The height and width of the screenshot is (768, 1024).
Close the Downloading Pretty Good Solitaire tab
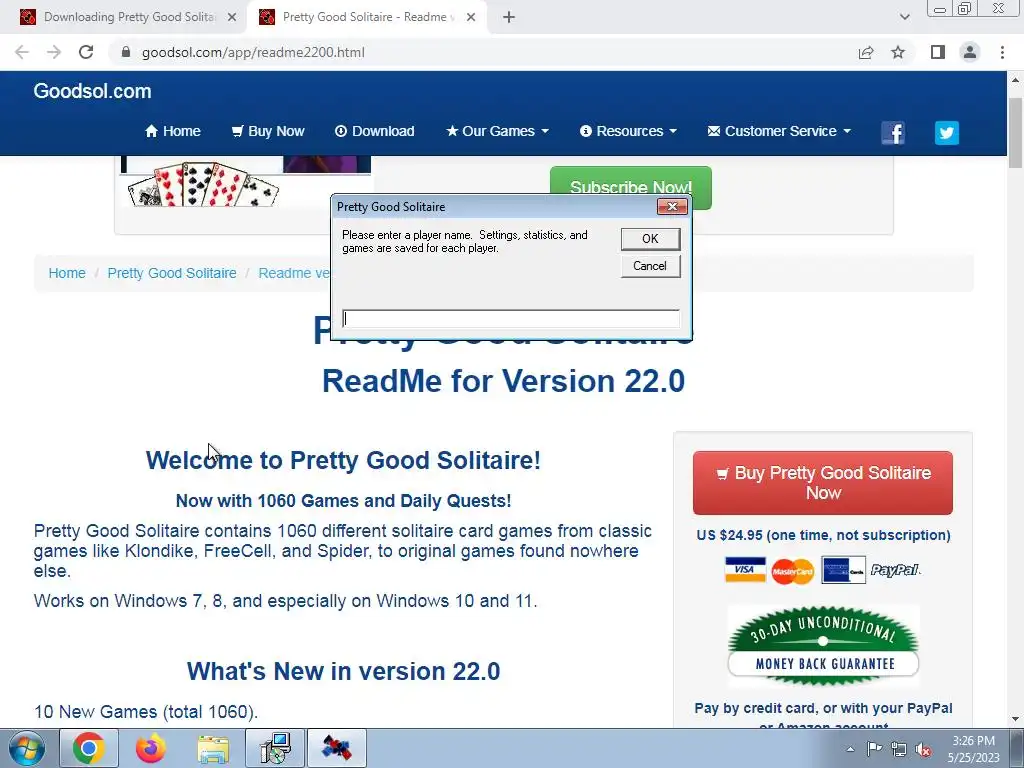click(x=232, y=18)
